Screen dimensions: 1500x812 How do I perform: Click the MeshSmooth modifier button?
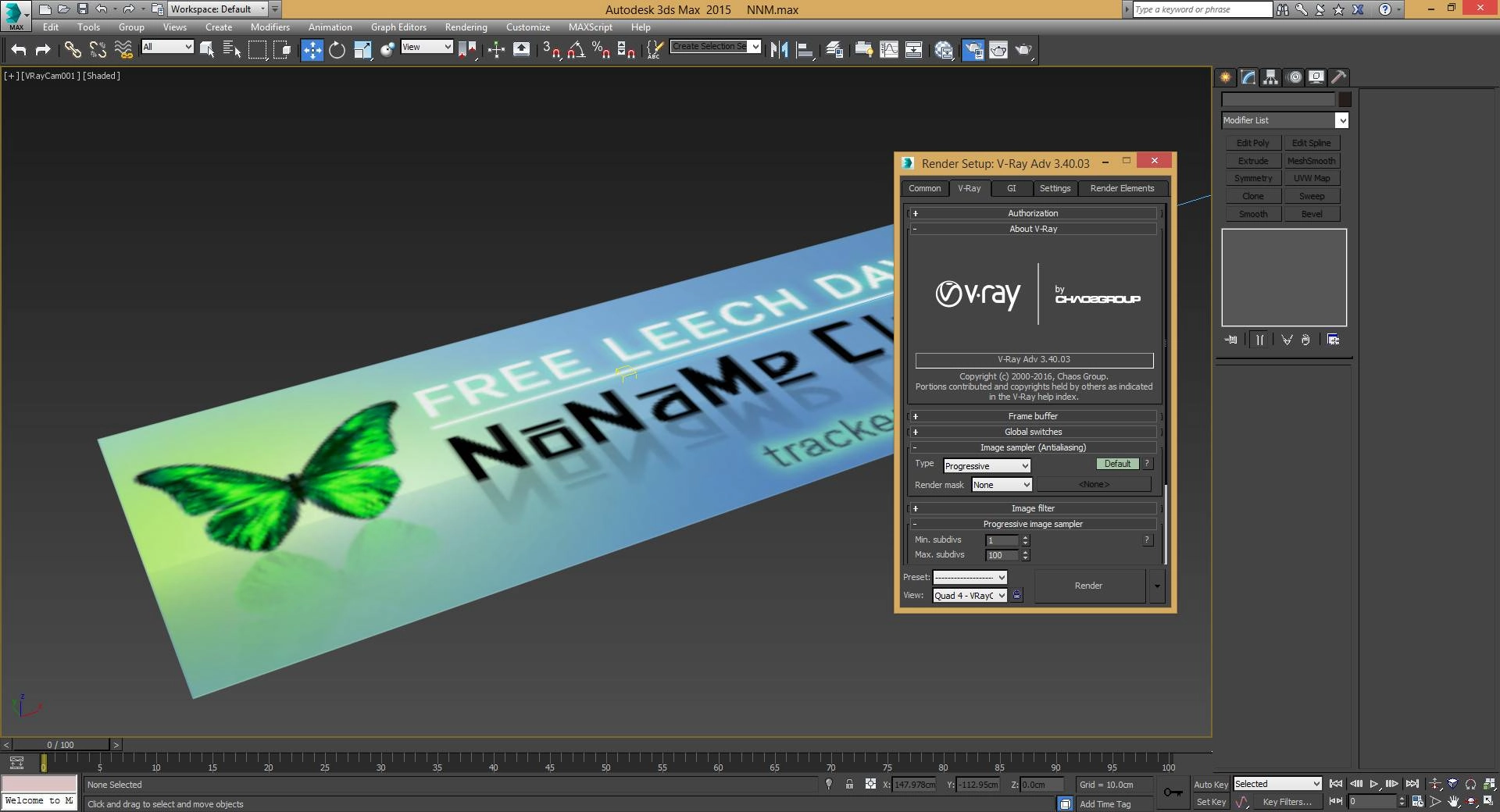[x=1312, y=161]
